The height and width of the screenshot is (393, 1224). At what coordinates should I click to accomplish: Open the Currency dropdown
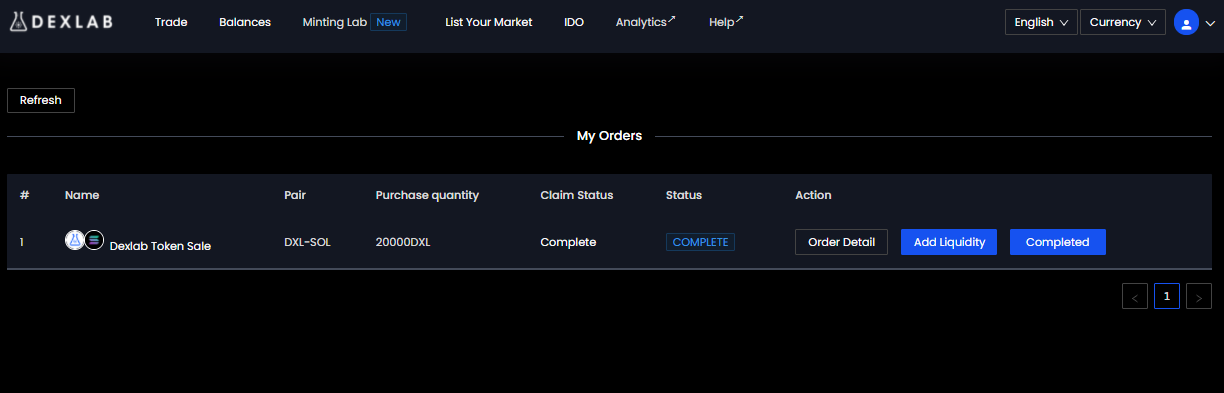tap(1123, 22)
